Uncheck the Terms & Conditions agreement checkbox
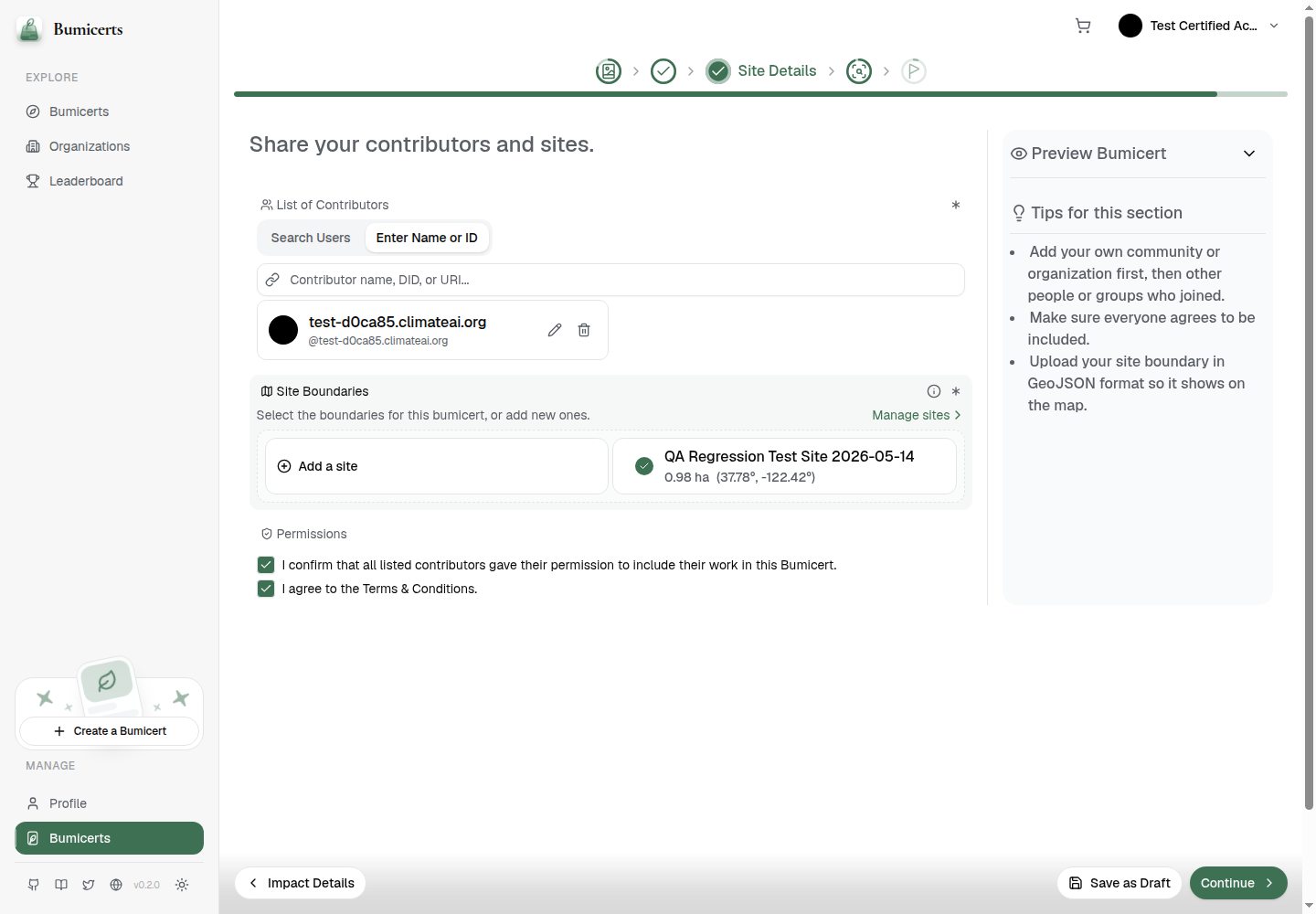The height and width of the screenshot is (914, 1316). [x=266, y=589]
